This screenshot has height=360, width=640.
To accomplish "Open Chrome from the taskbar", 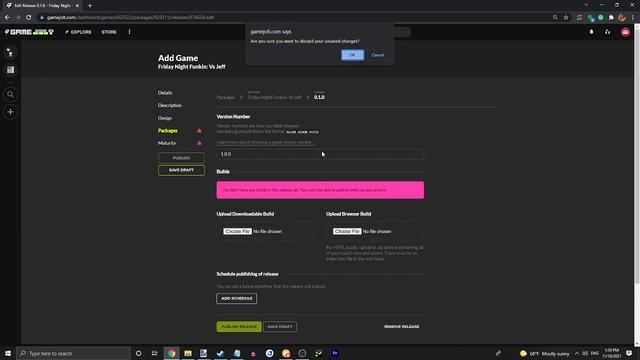I will (171, 353).
